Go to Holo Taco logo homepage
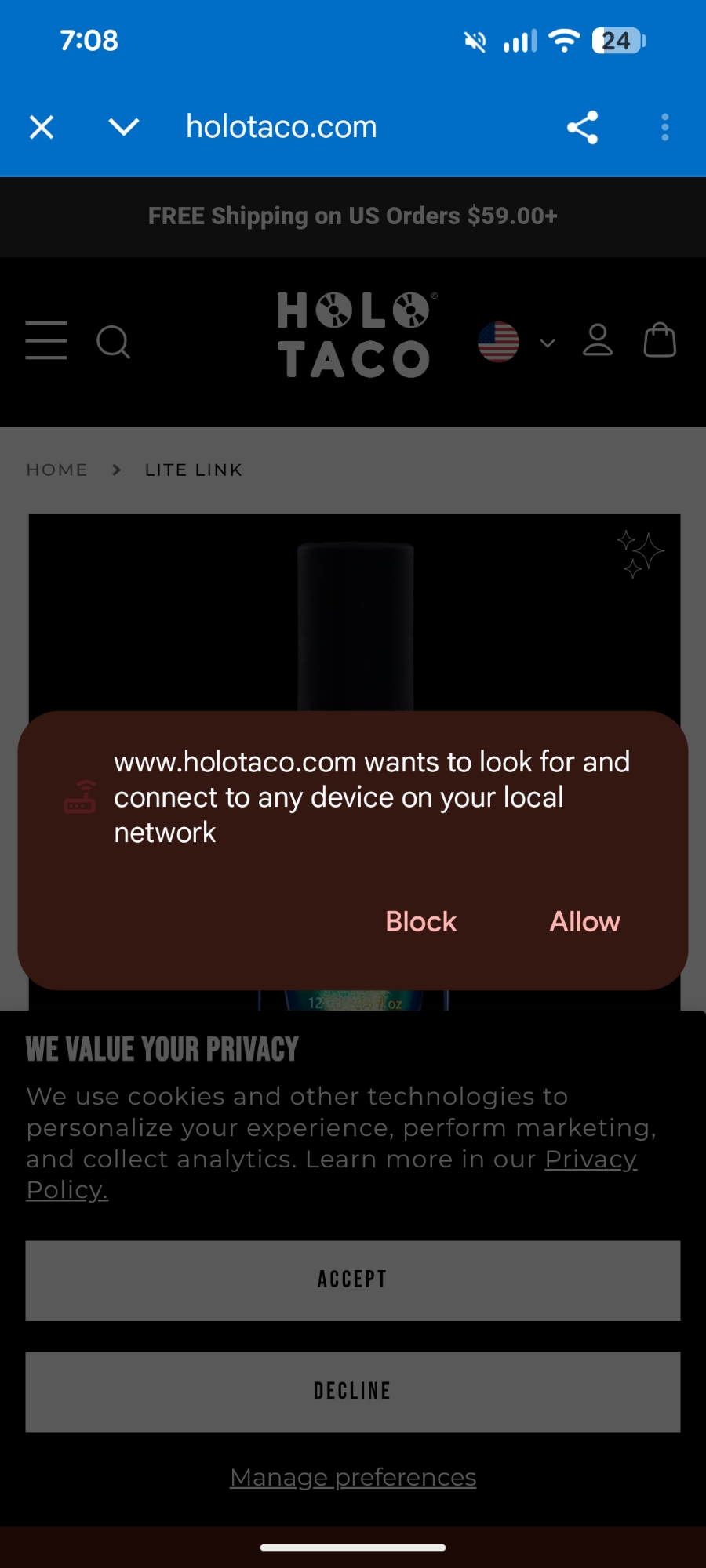This screenshot has width=706, height=1568. 355,335
